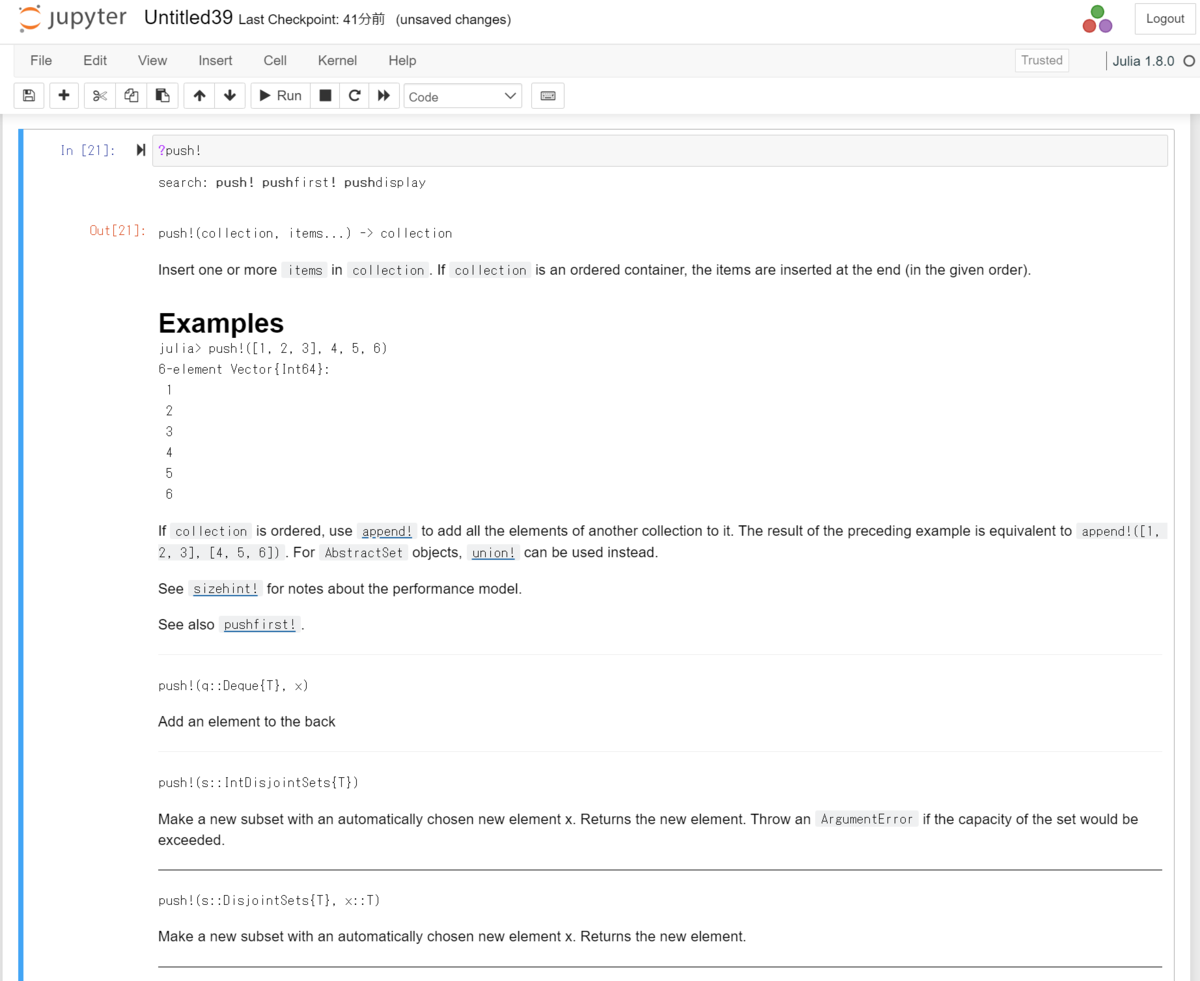The width and height of the screenshot is (1200, 981).
Task: Click the Logout button
Action: coord(1165,19)
